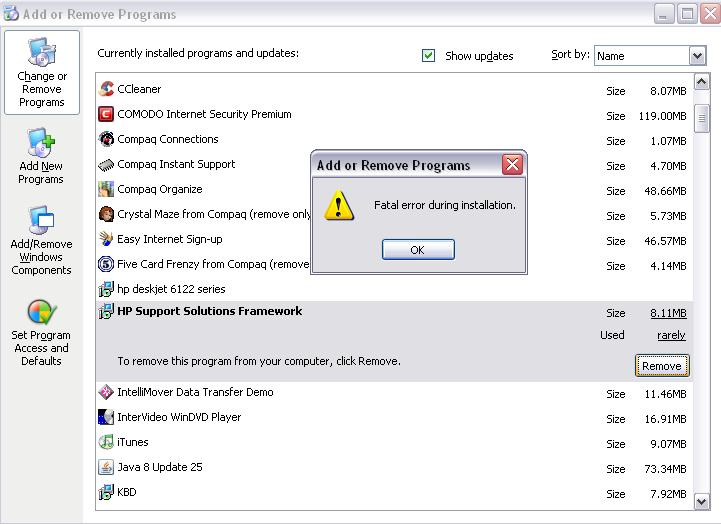
Task: Open Add New Programs panel
Action: click(41, 156)
